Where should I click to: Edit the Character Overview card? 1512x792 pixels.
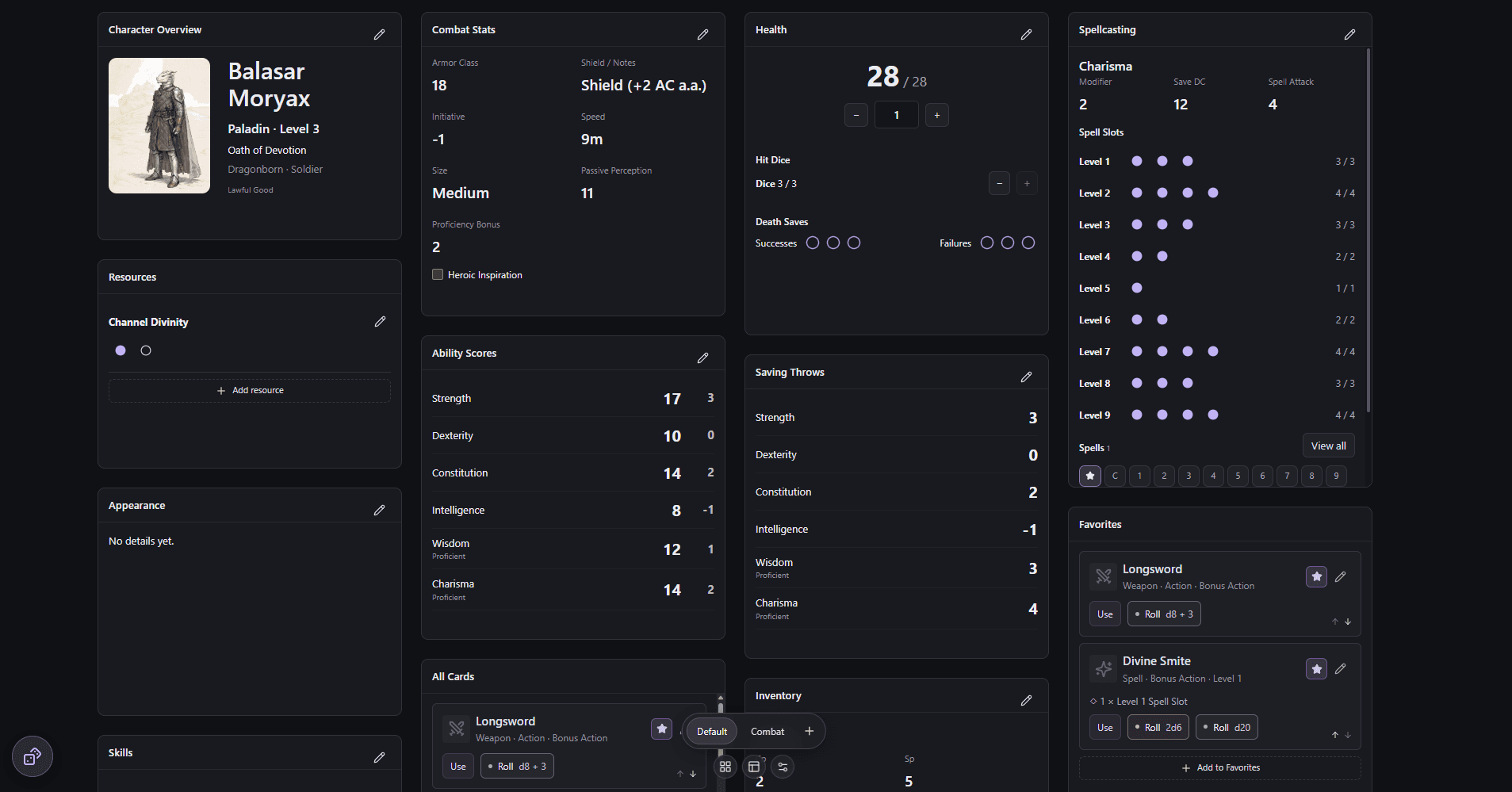[x=380, y=34]
